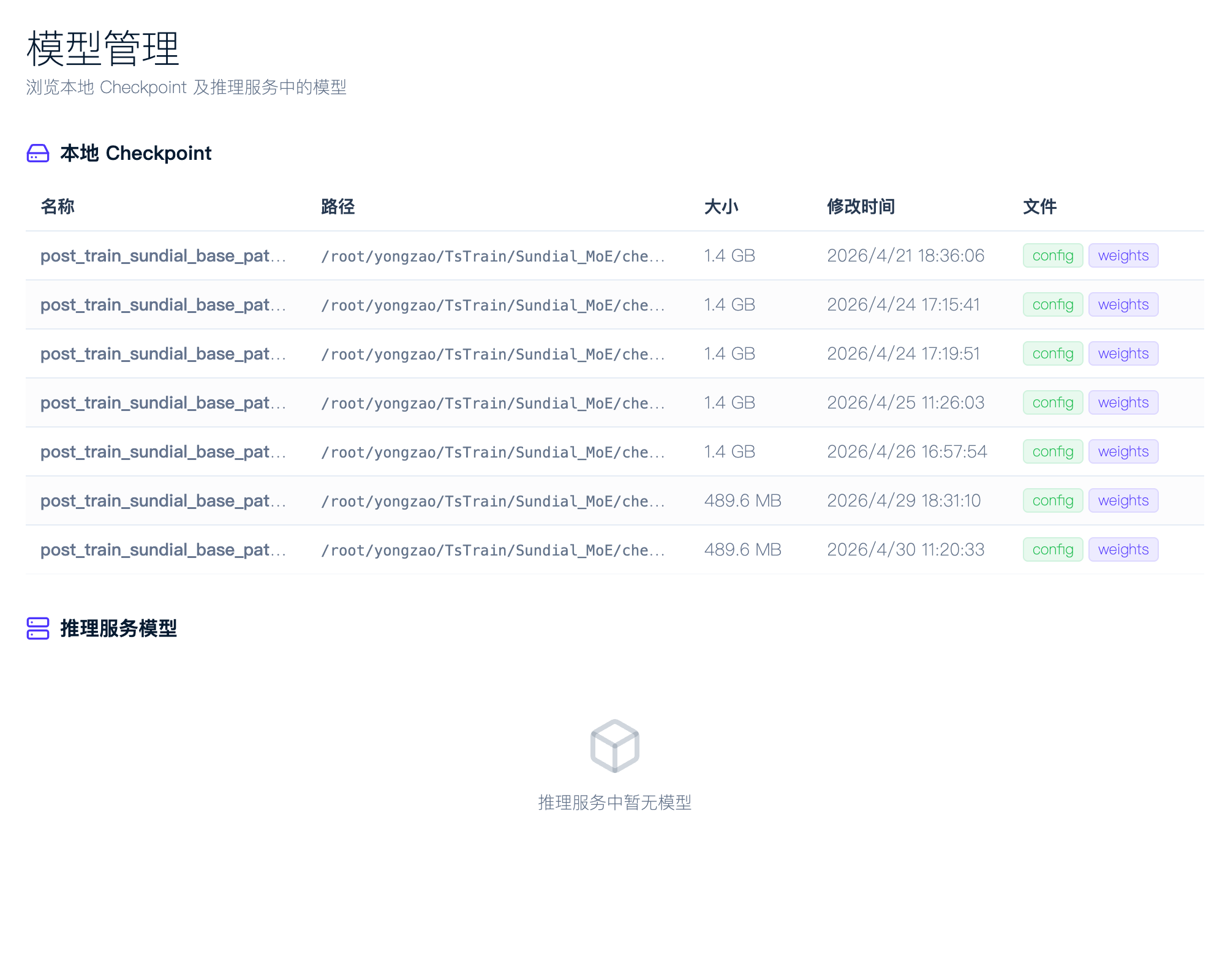1225x980 pixels.
Task: Click the empty-state cube icon
Action: coord(615,746)
